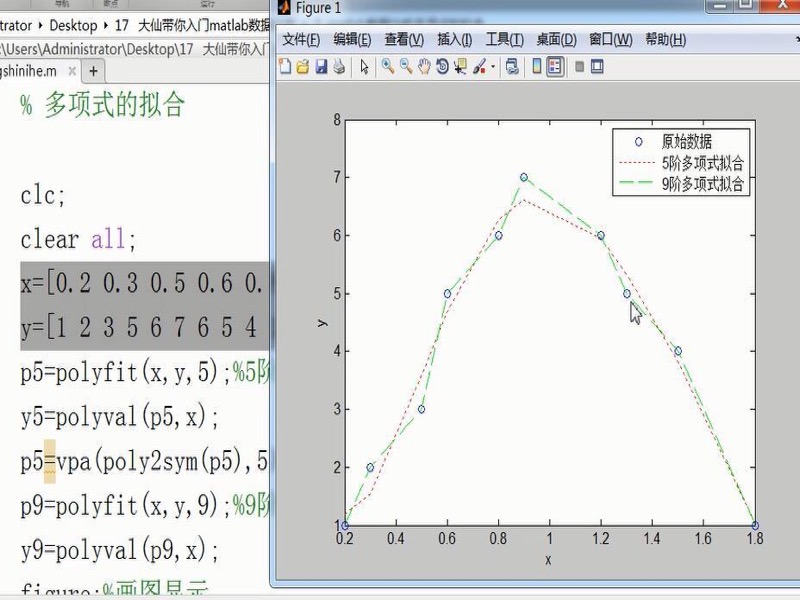
Task: Open the 桌面(D) menu
Action: click(x=556, y=39)
